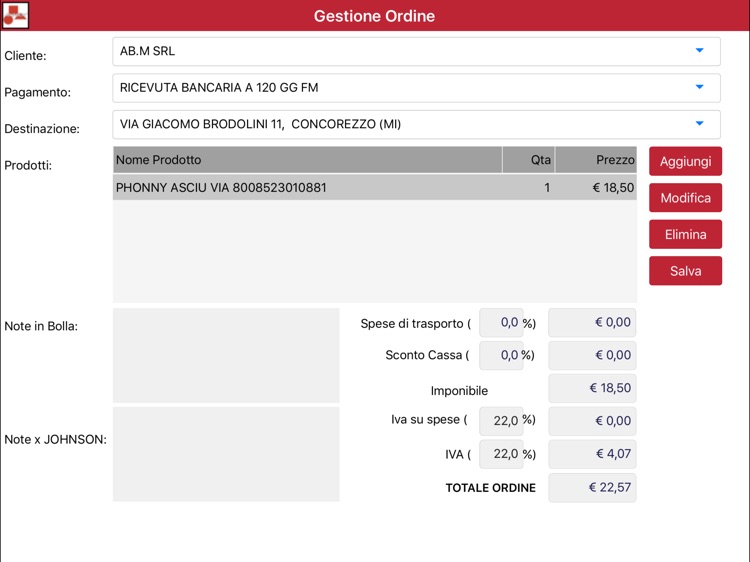This screenshot has height=562, width=750.
Task: Click Sconto Cassa amount field
Action: click(592, 355)
